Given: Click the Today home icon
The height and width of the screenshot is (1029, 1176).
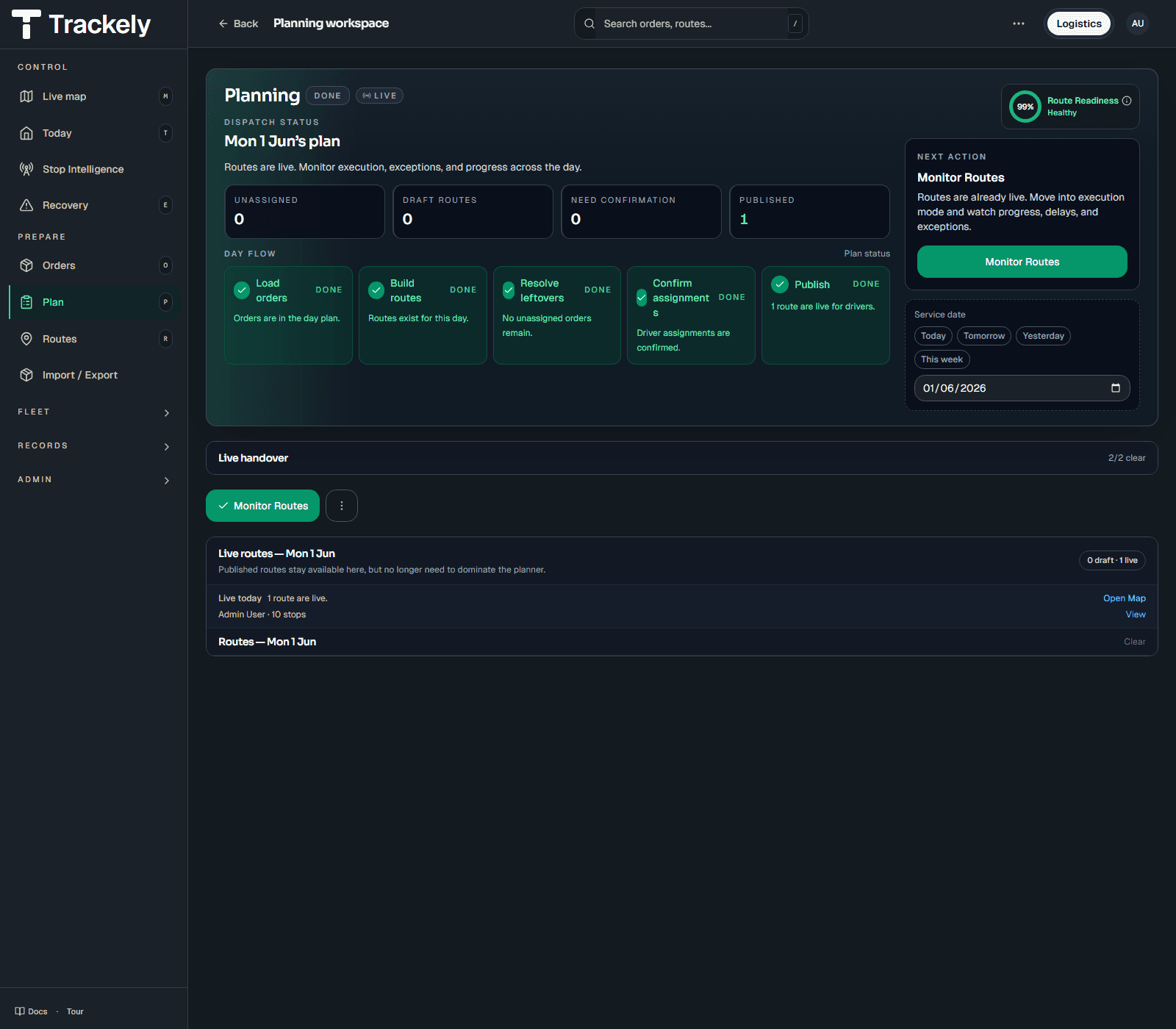Looking at the screenshot, I should pyautogui.click(x=26, y=133).
